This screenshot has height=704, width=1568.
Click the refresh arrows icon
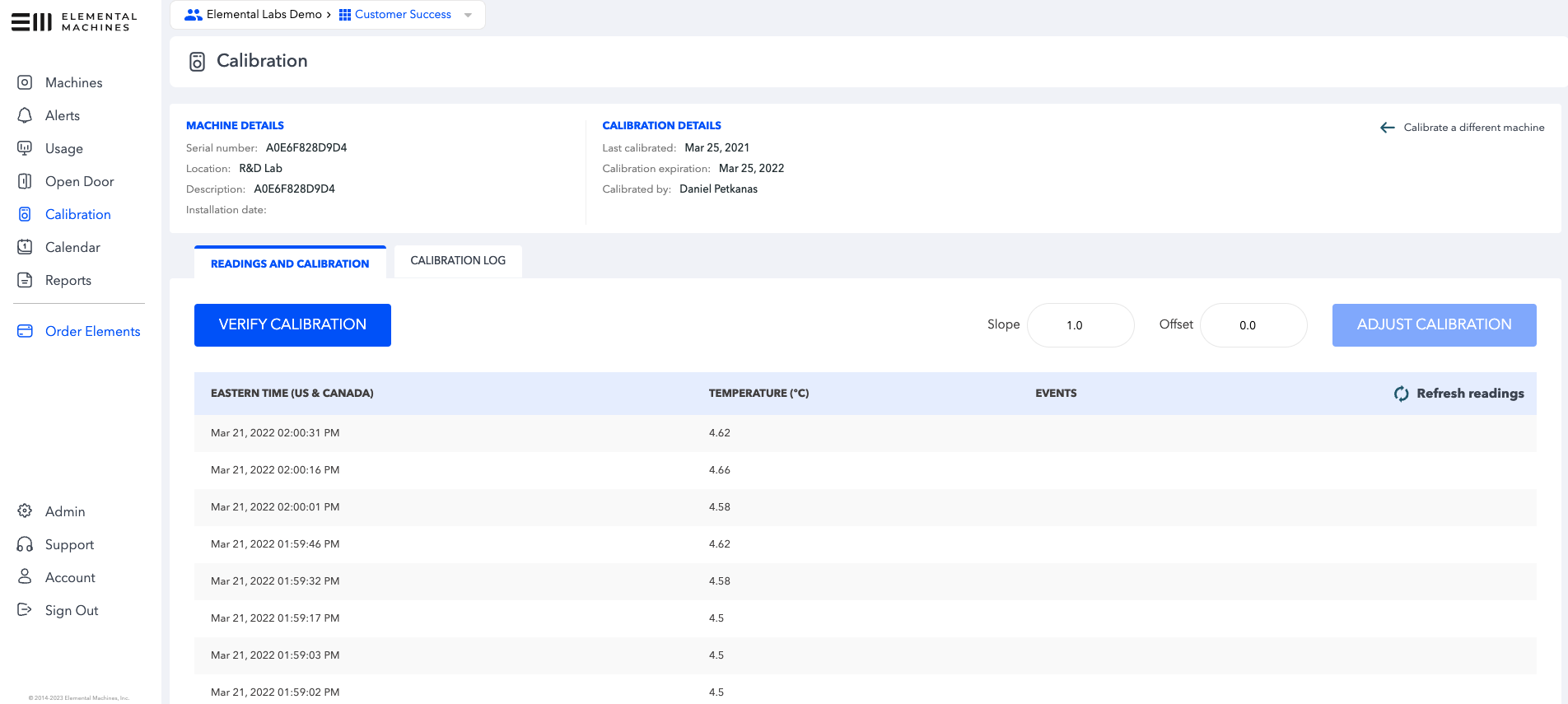1401,394
